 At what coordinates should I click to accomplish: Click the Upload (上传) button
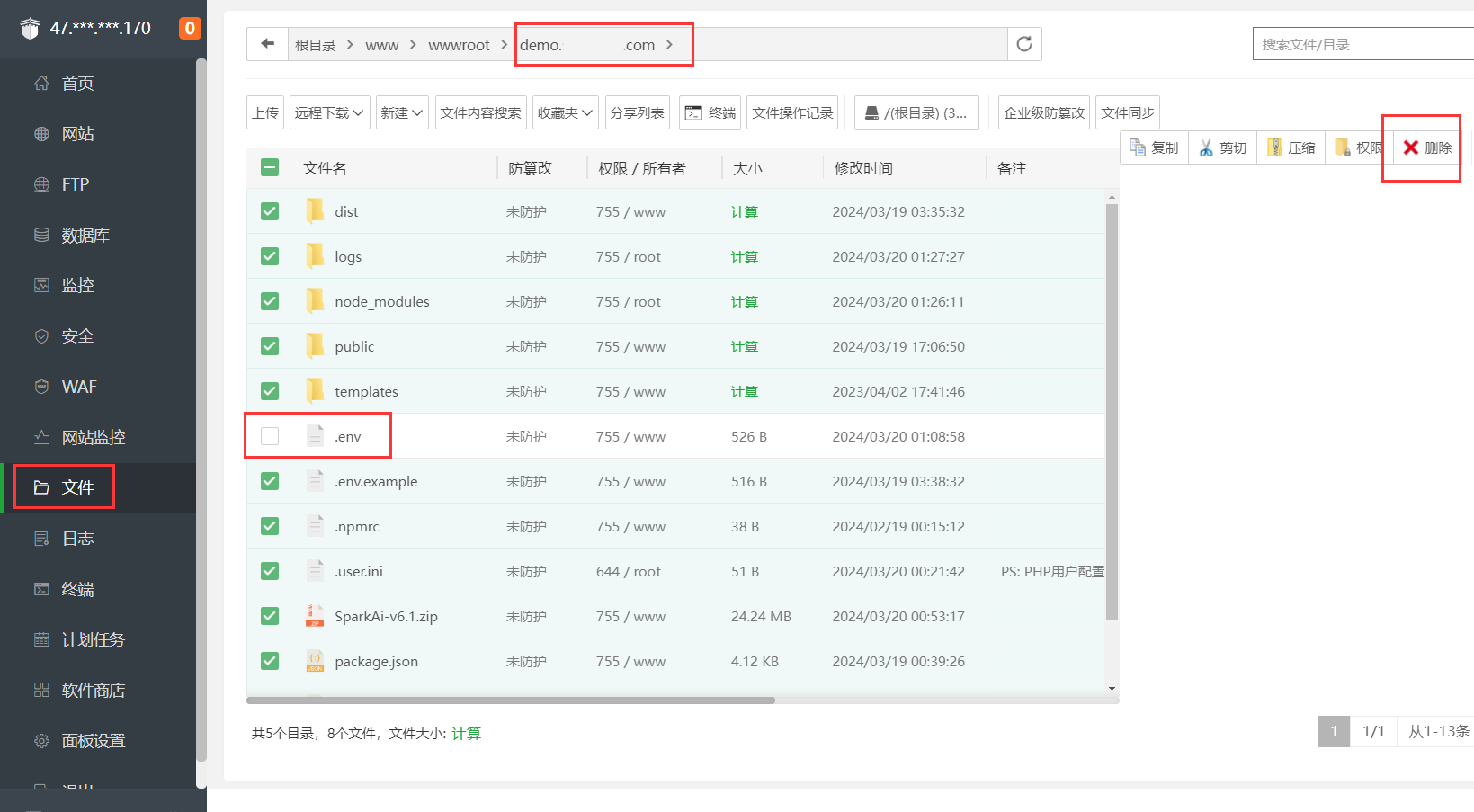(x=265, y=112)
